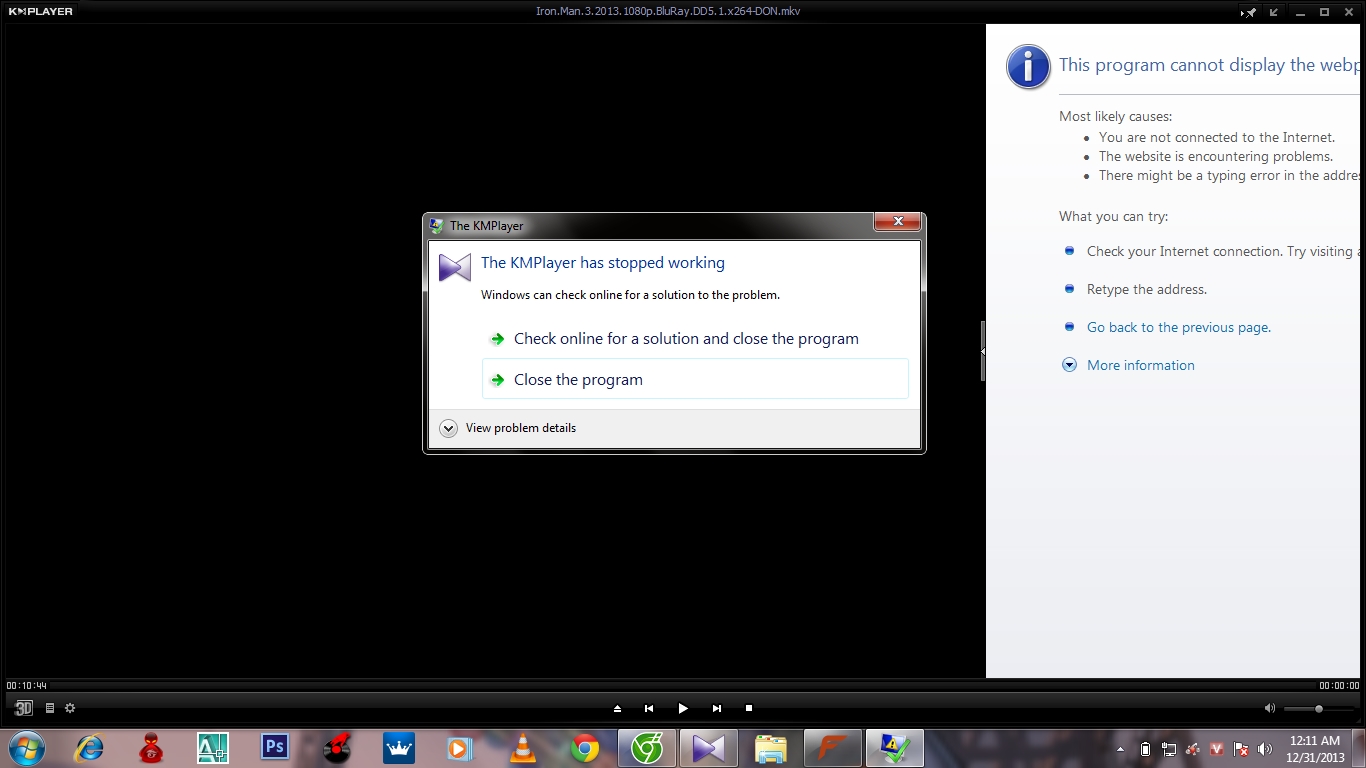Open the blue crown app on taskbar
Image resolution: width=1366 pixels, height=768 pixels.
pos(399,748)
